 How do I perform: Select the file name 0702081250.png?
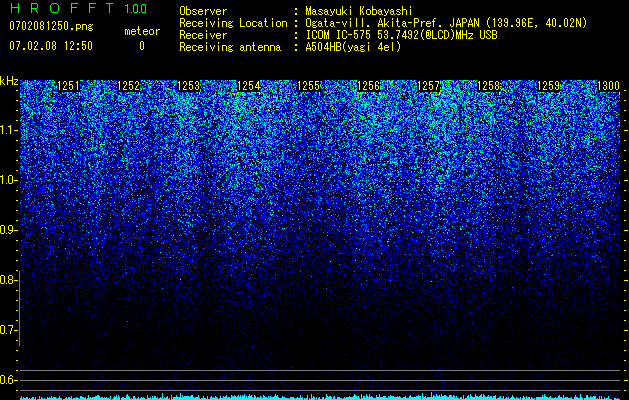tap(51, 26)
